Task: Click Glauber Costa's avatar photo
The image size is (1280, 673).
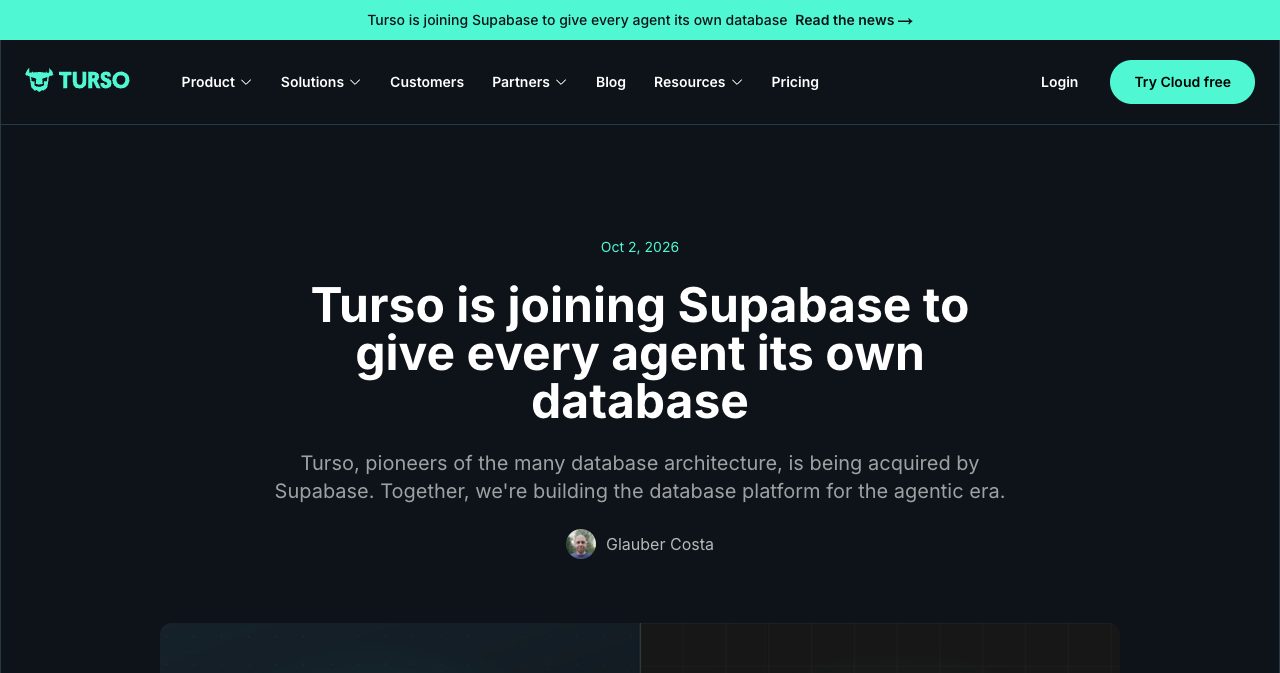Action: click(x=581, y=544)
